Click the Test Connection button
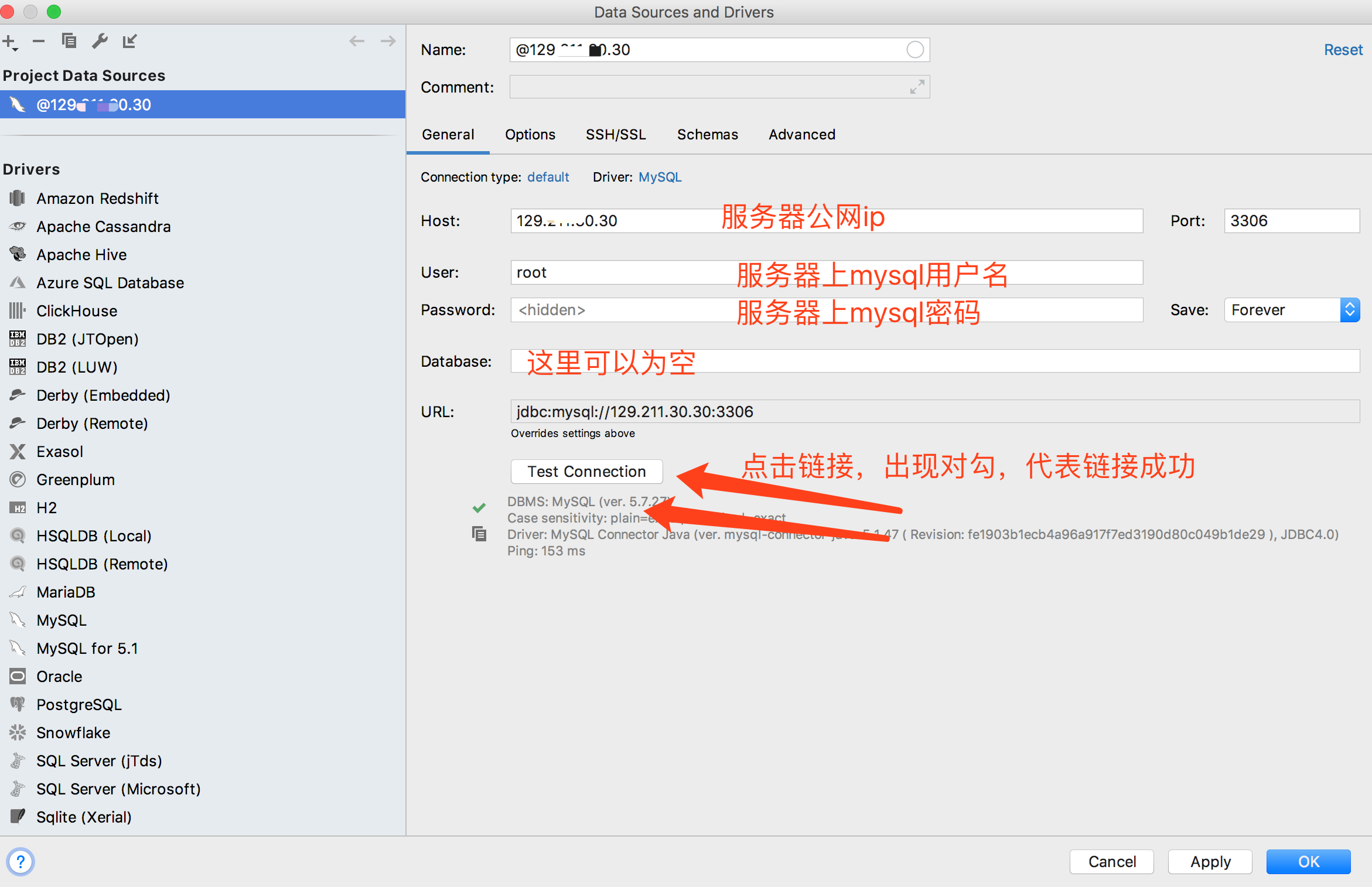Viewport: 1372px width, 887px height. pos(586,472)
